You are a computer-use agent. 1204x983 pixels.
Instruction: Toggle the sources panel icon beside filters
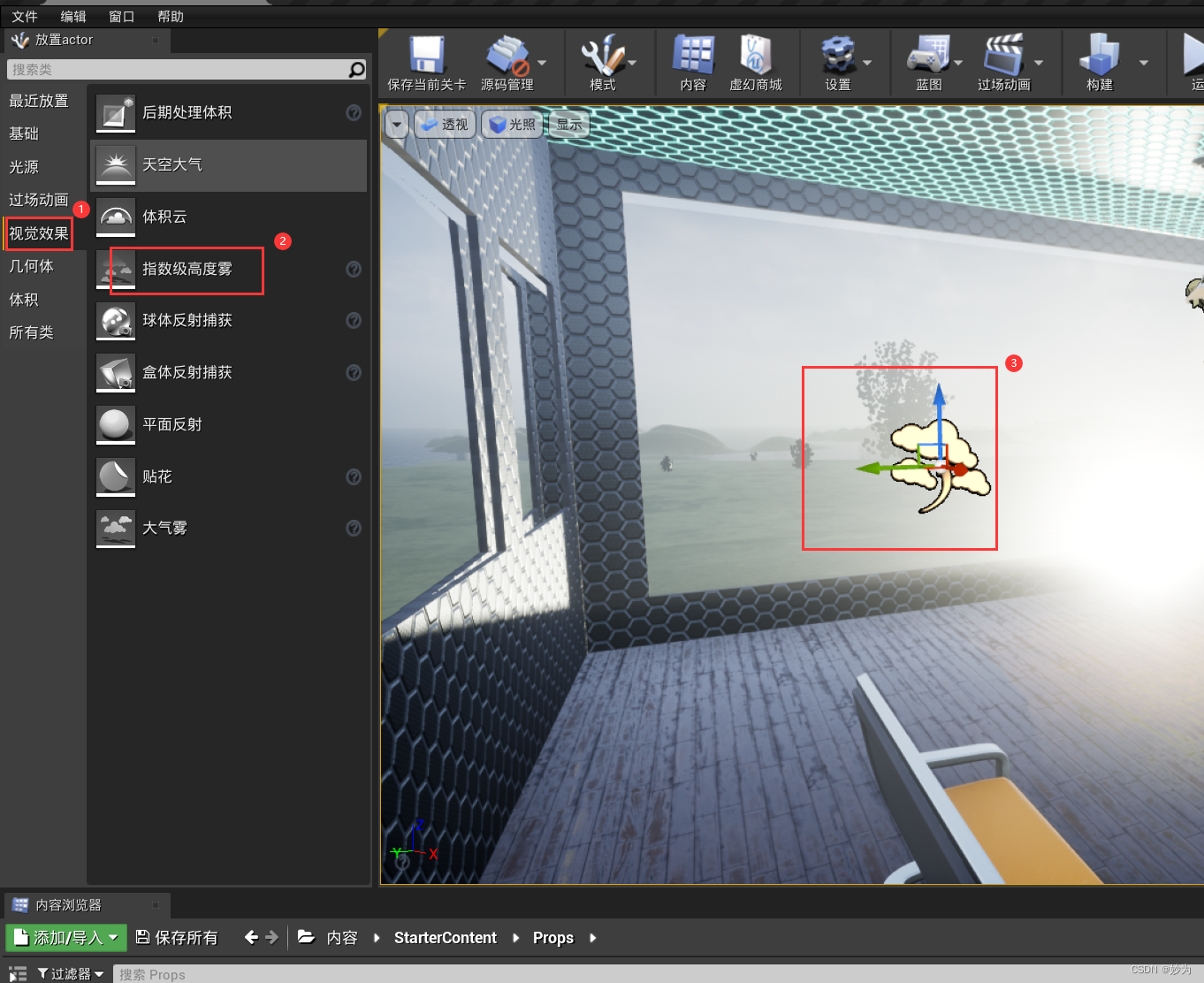click(18, 973)
